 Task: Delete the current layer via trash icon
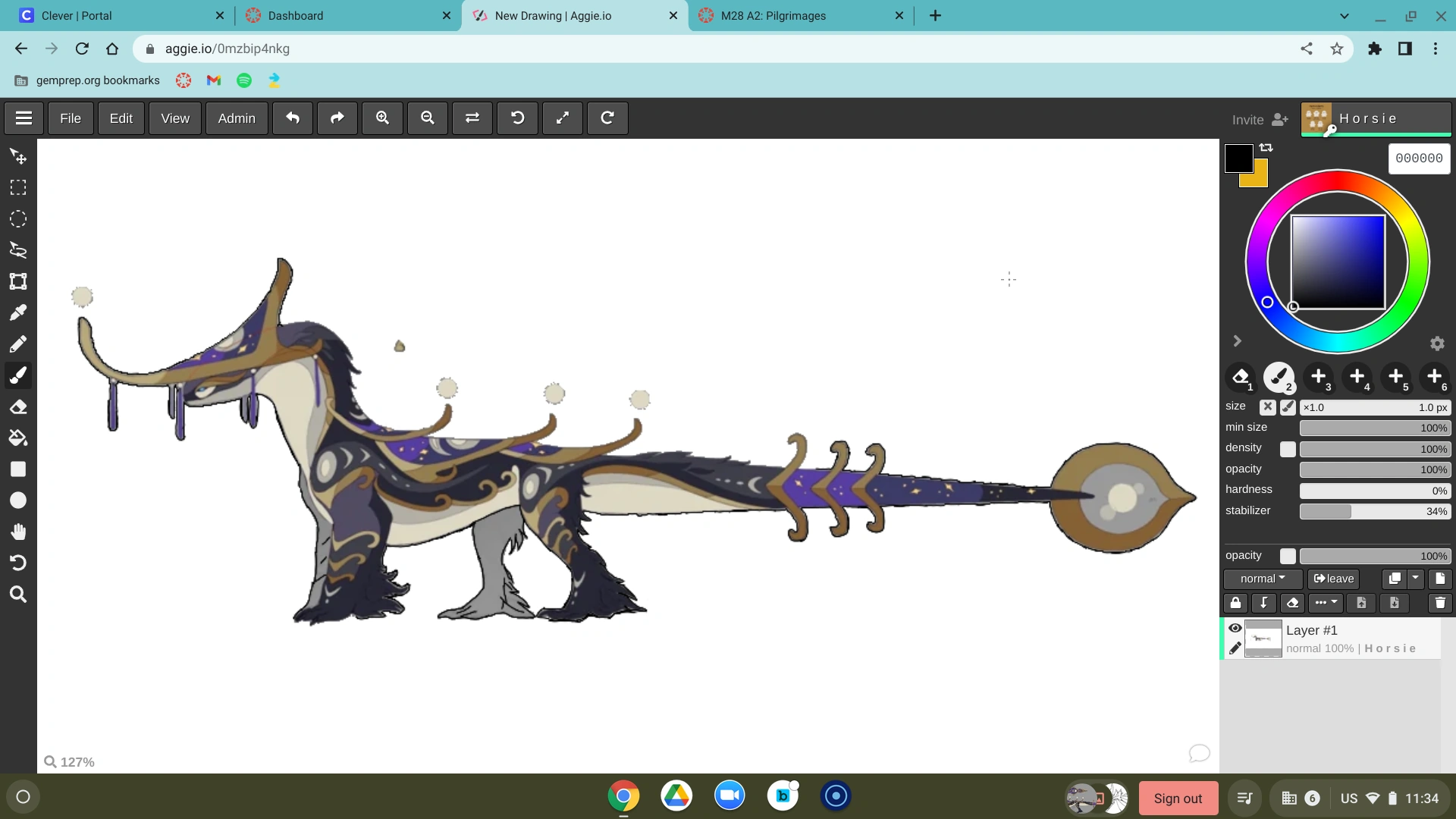pyautogui.click(x=1440, y=603)
